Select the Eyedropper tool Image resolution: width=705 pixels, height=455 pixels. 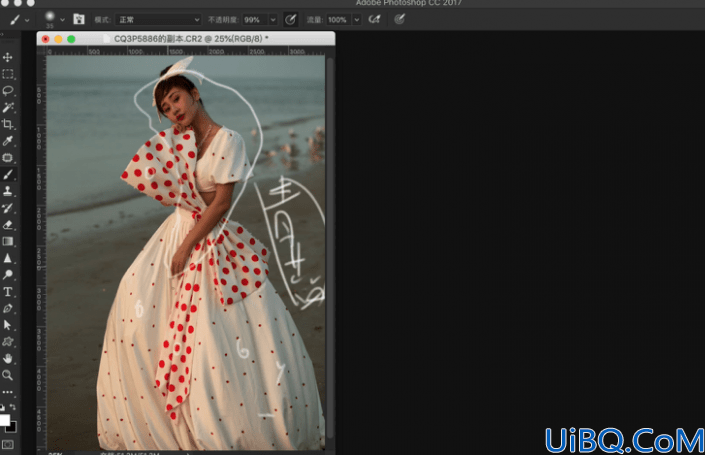(x=8, y=141)
